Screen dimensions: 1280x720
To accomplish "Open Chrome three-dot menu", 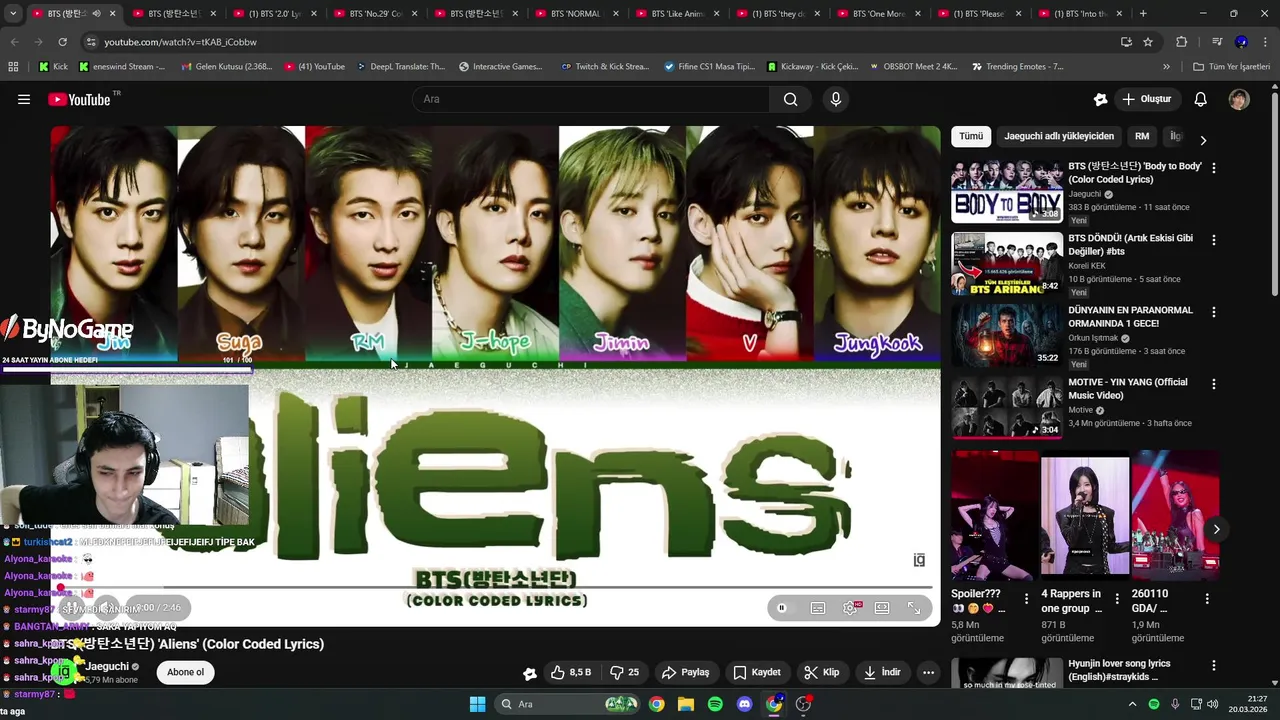I will pos(1265,42).
